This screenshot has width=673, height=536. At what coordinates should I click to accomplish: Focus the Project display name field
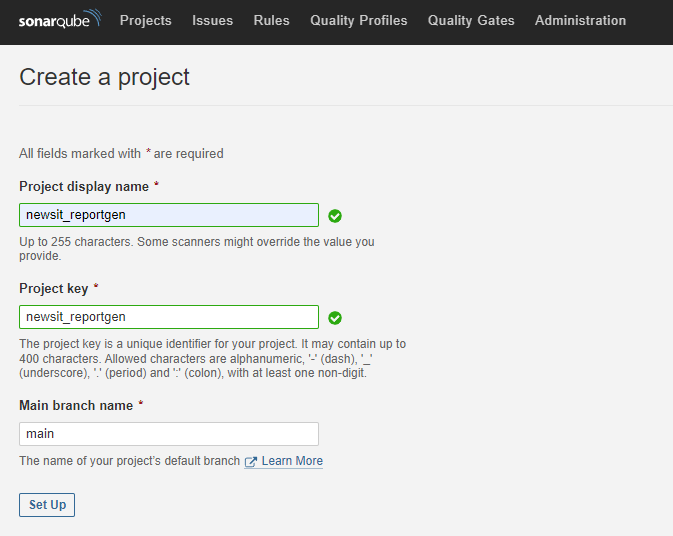pyautogui.click(x=169, y=215)
